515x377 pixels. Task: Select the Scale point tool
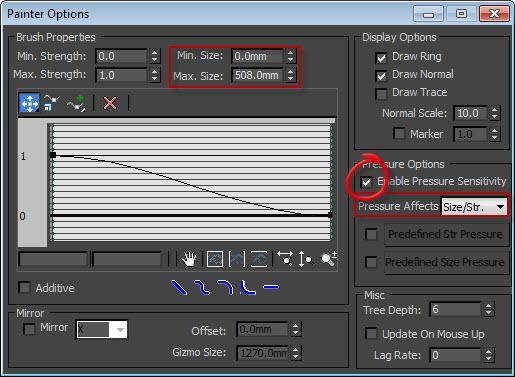(50, 103)
